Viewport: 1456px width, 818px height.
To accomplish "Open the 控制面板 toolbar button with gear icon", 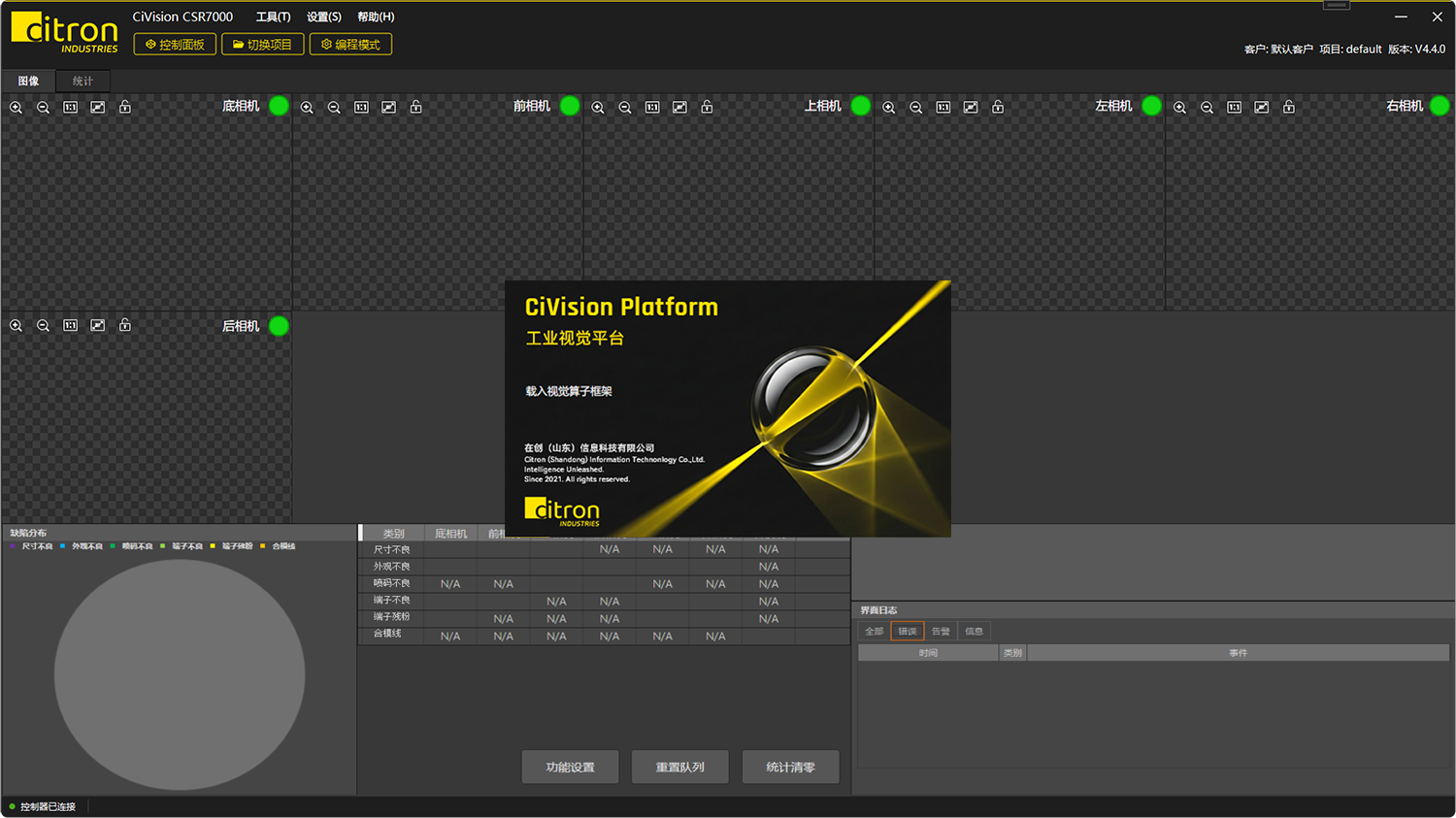I will click(x=174, y=44).
